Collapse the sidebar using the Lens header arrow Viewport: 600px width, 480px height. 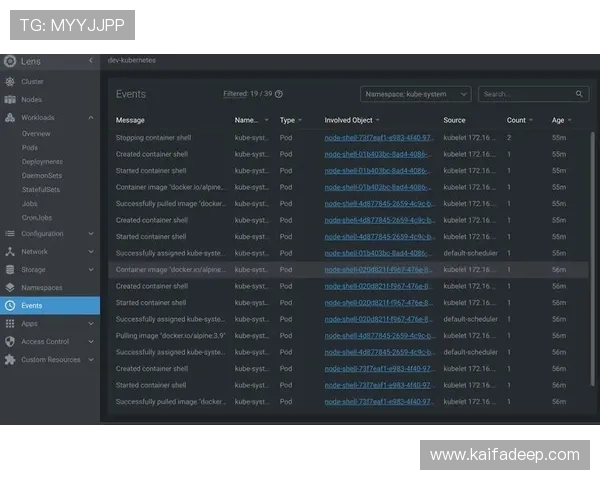(x=91, y=61)
